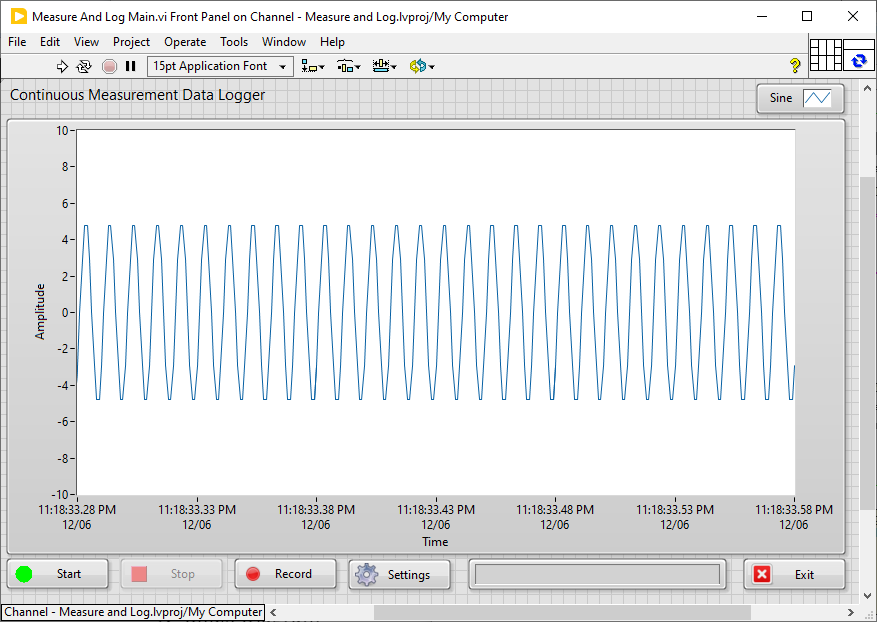Open the Sine waveform selector
The width and height of the screenshot is (877, 622).
coord(800,98)
